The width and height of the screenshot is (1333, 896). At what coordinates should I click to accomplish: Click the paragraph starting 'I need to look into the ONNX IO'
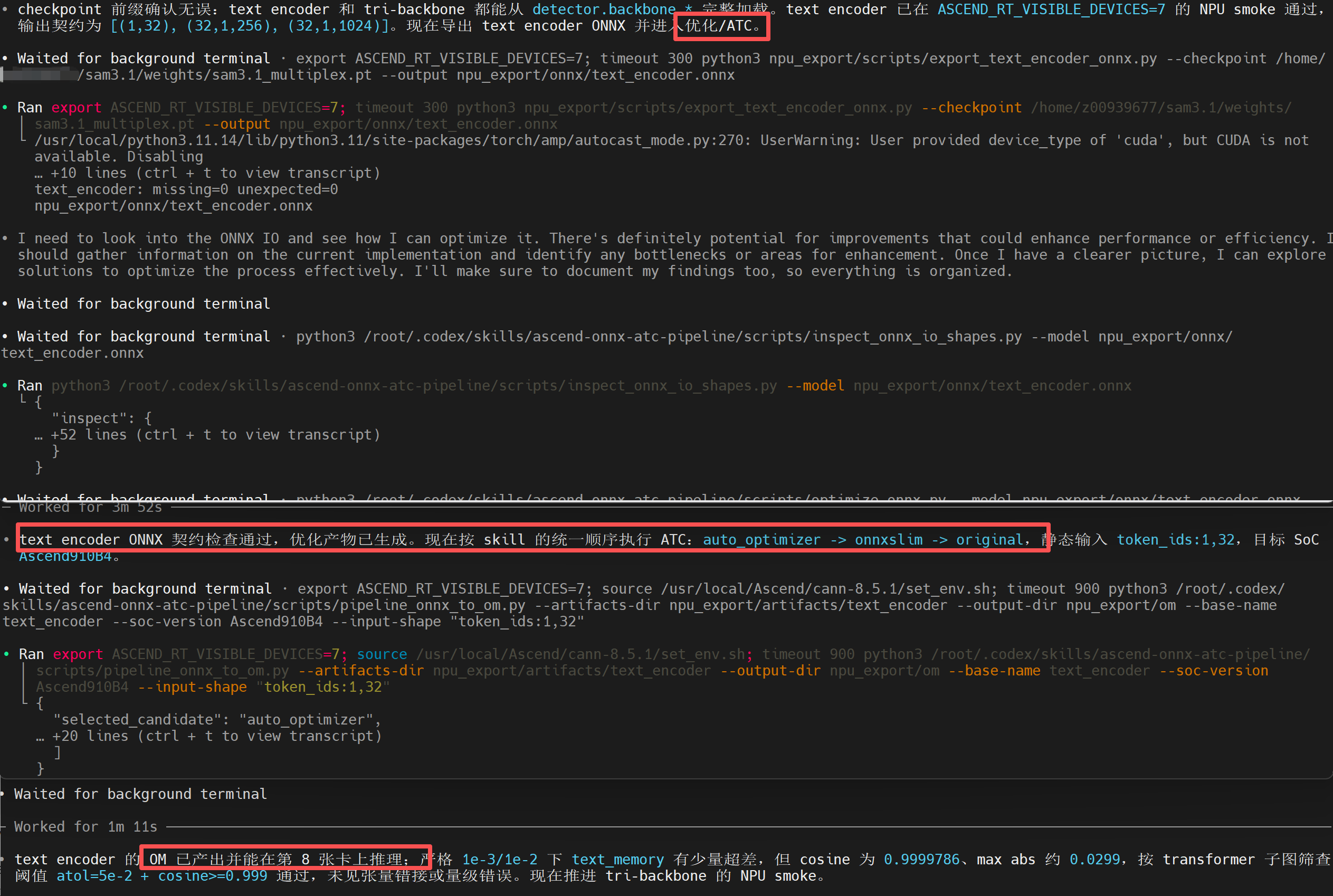pyautogui.click(x=674, y=254)
